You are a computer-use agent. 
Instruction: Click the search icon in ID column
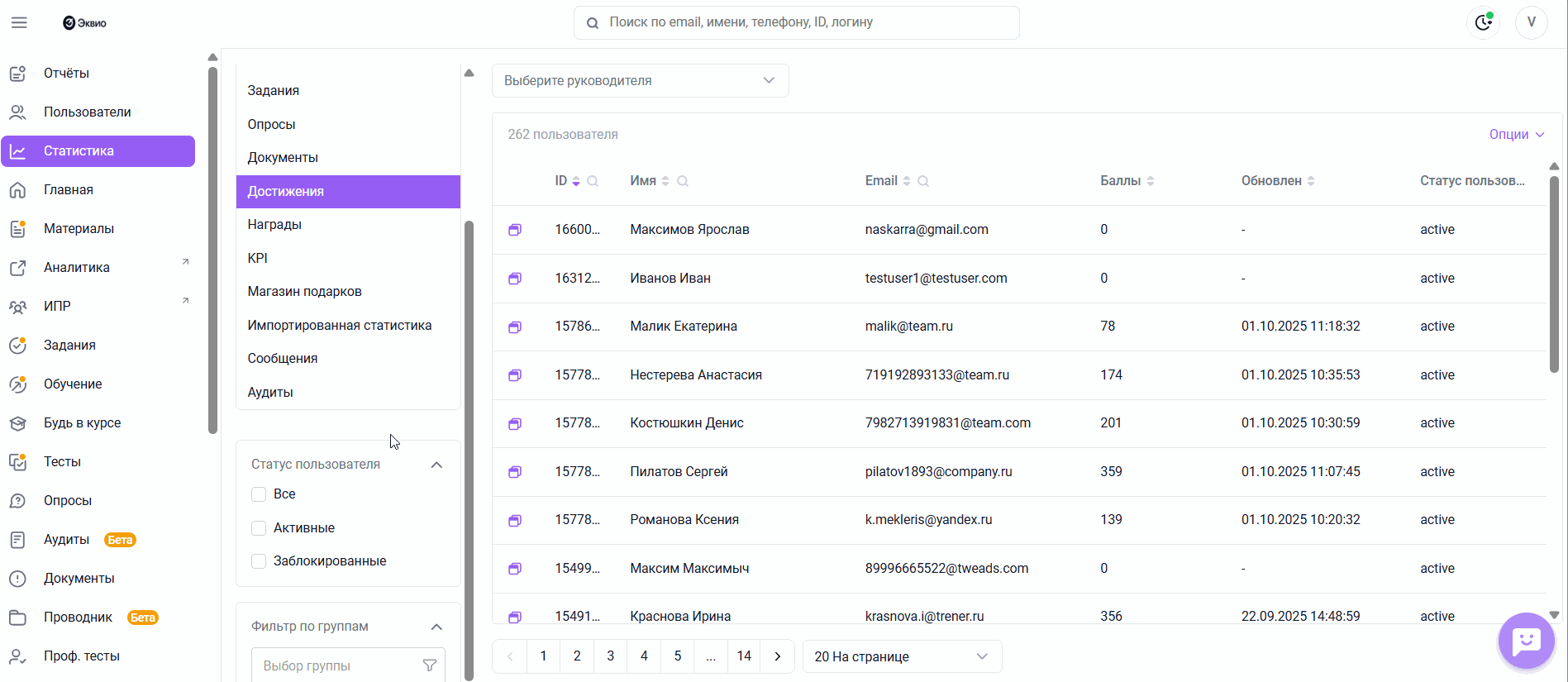(593, 181)
